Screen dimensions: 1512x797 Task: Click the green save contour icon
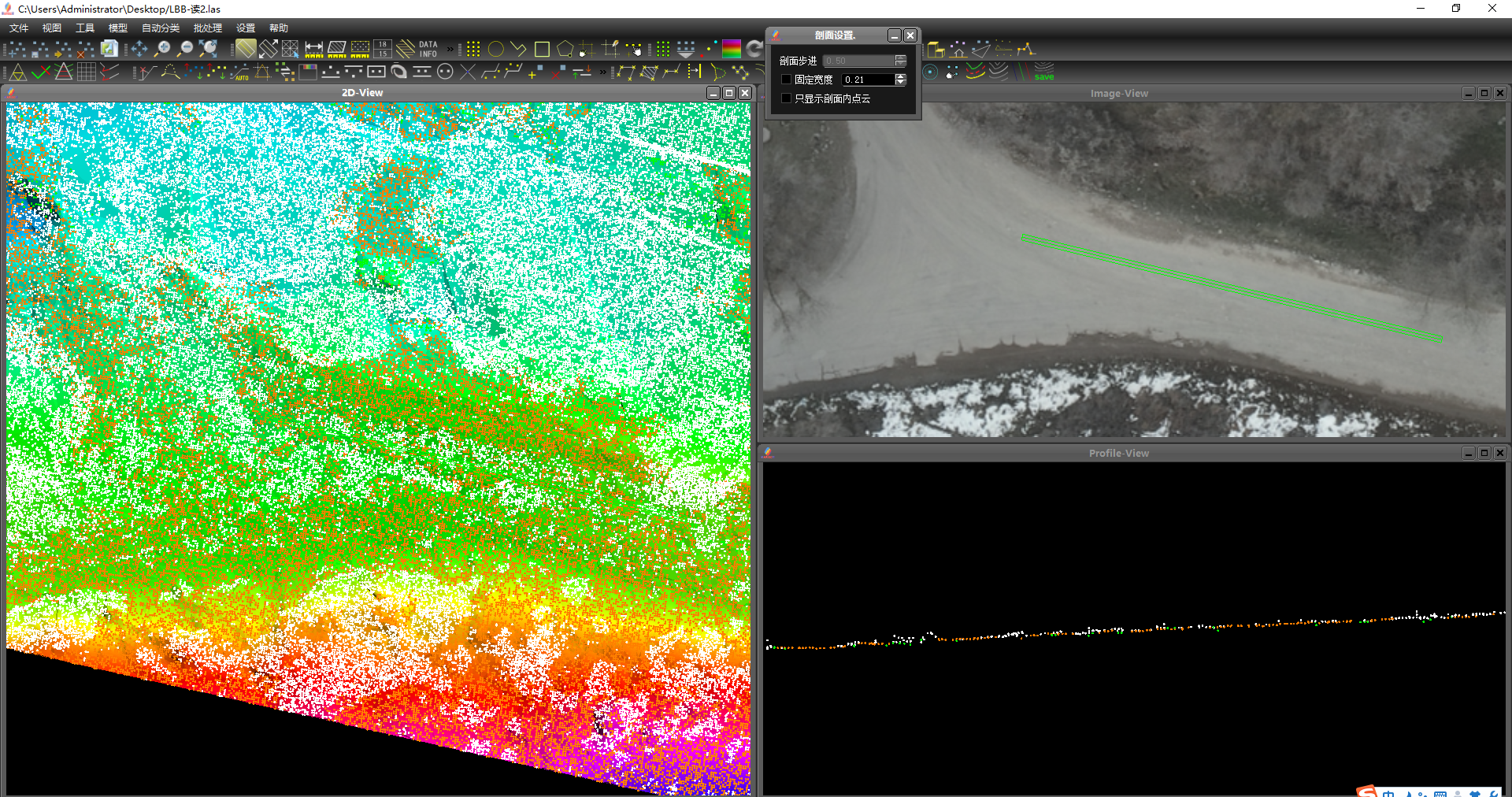click(1043, 73)
